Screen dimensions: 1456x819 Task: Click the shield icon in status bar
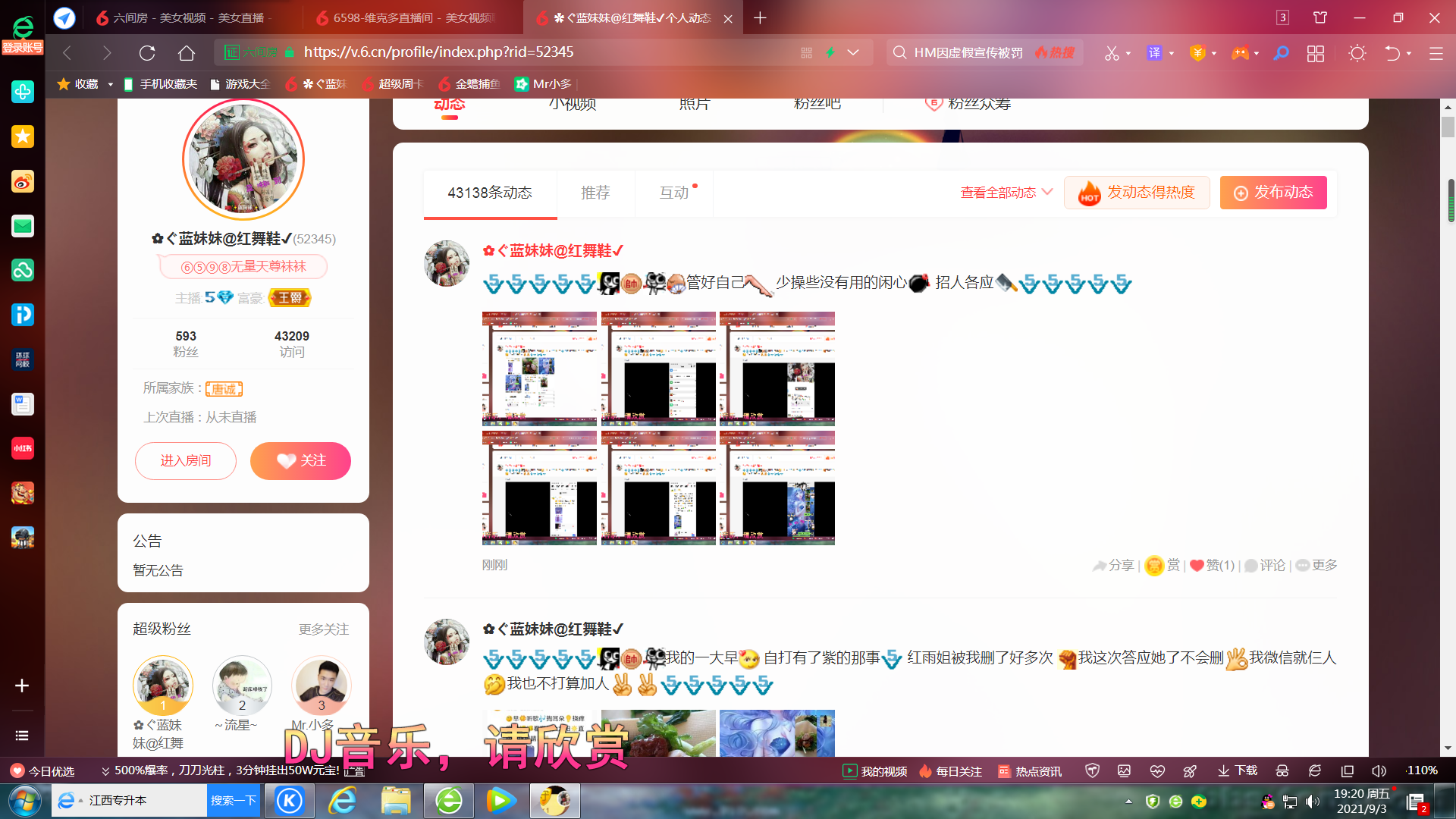click(1092, 771)
